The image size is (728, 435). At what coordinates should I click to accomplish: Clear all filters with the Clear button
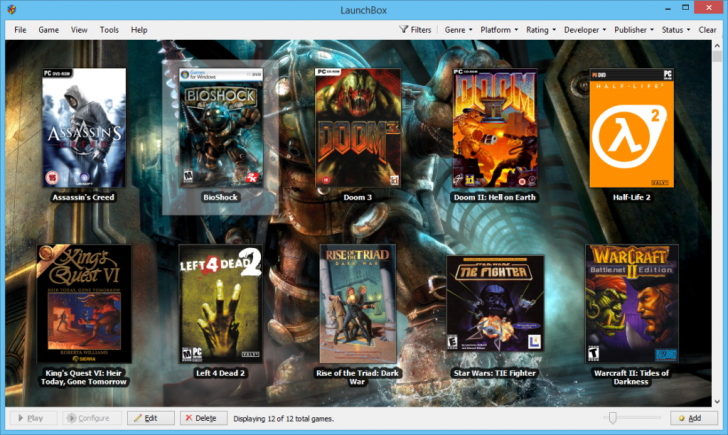[x=707, y=30]
